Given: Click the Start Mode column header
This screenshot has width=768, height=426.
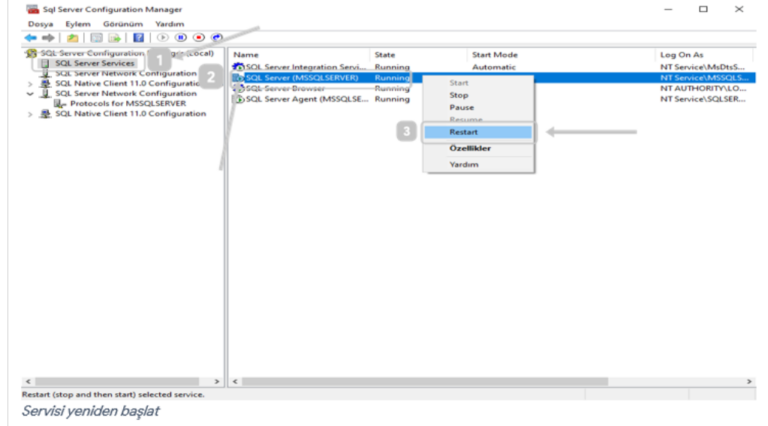Looking at the screenshot, I should 494,54.
